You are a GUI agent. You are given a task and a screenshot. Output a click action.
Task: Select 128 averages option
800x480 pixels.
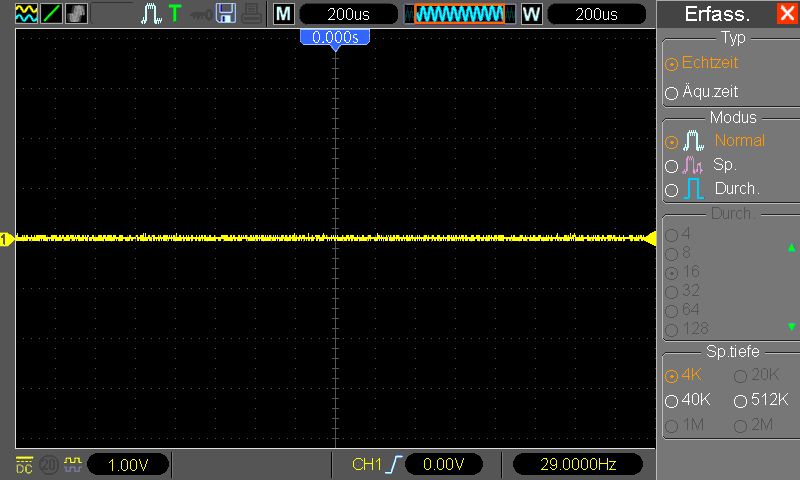[x=687, y=329]
